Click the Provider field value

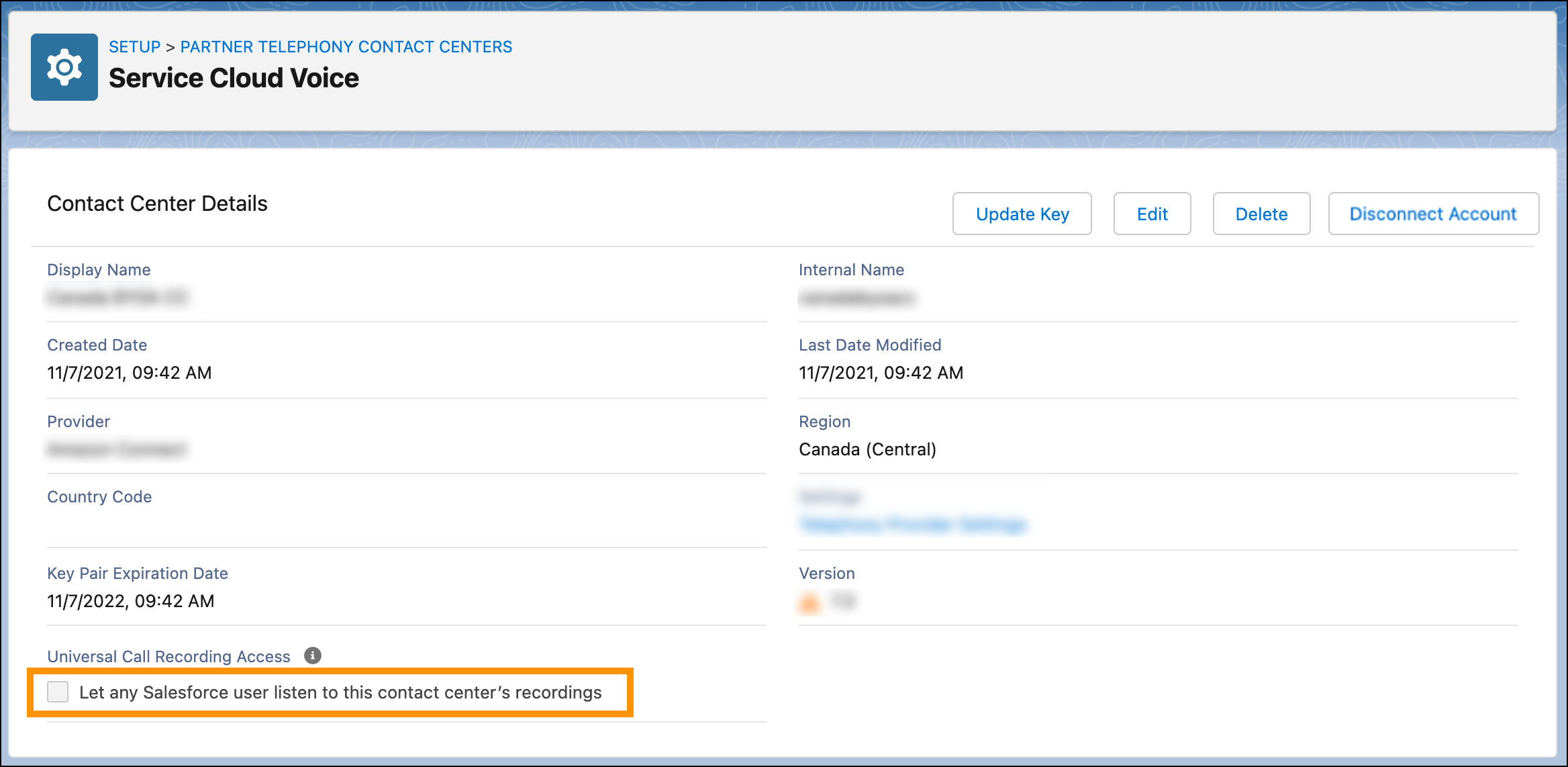point(115,449)
